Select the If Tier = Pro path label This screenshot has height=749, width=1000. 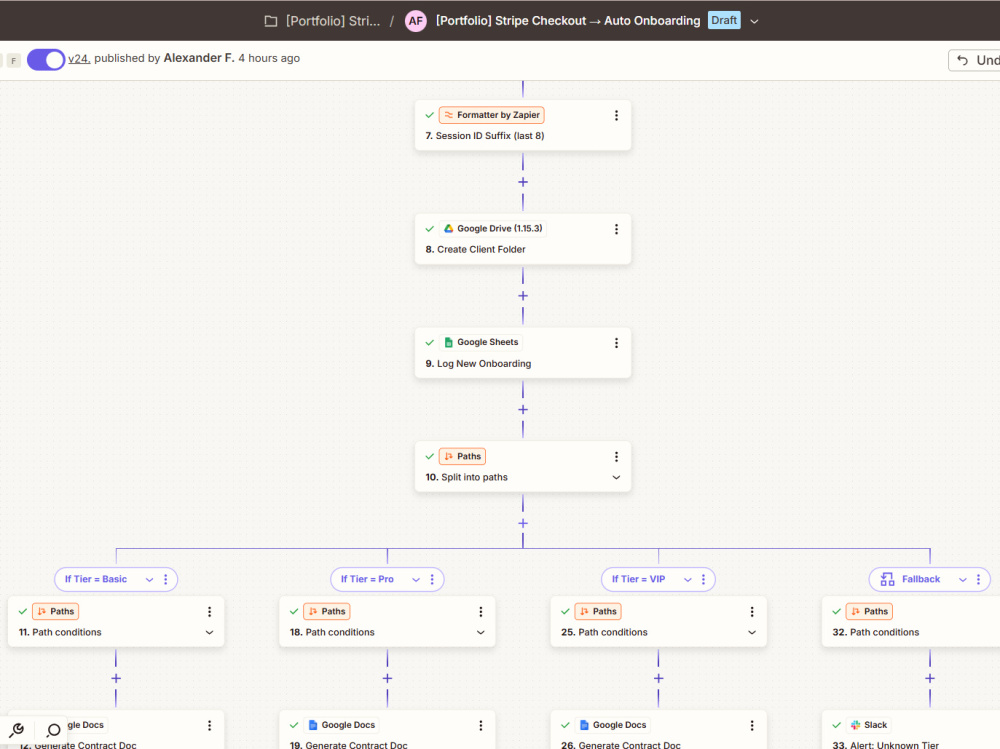click(x=367, y=579)
